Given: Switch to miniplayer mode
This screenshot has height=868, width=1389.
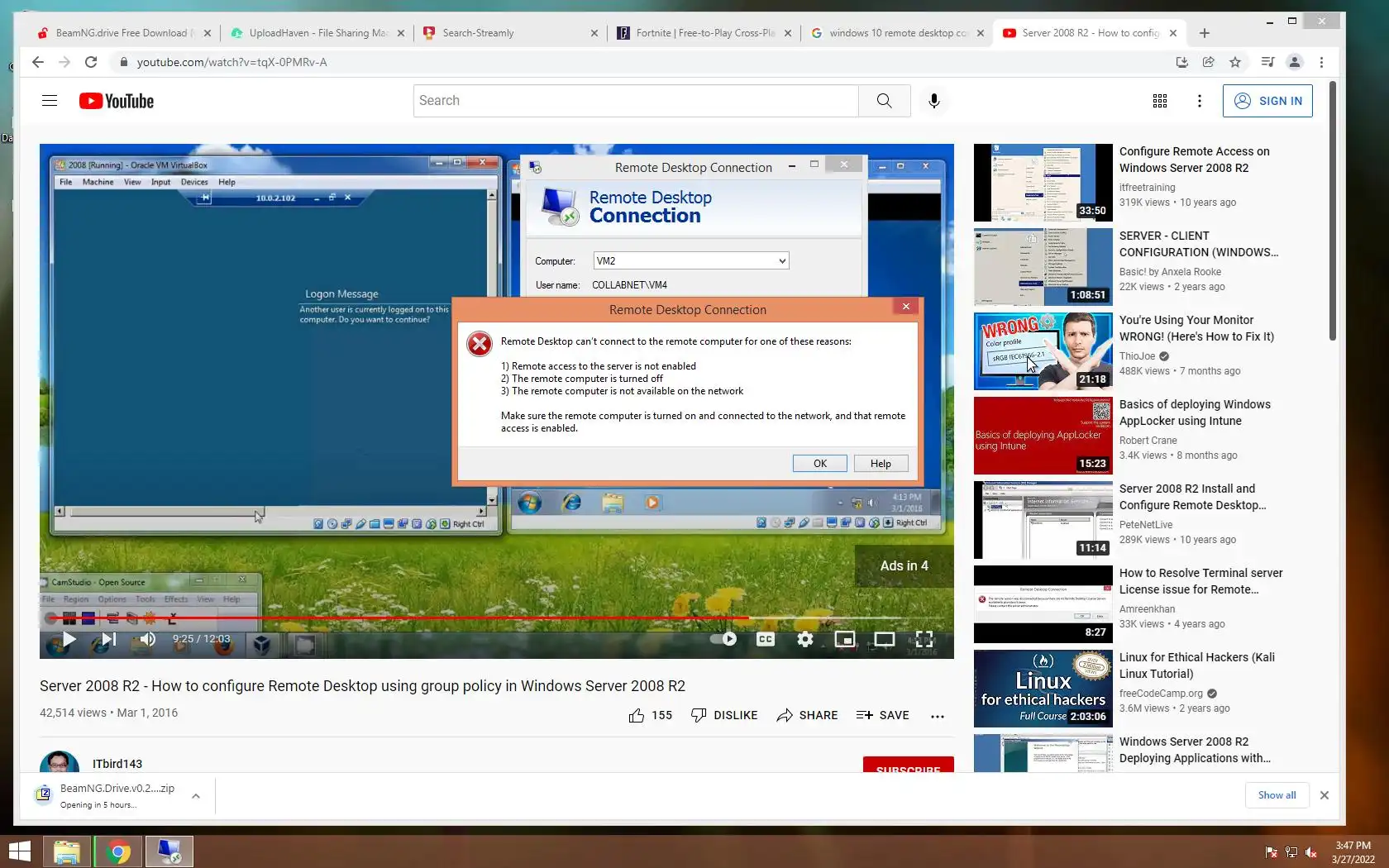Looking at the screenshot, I should coord(844,639).
